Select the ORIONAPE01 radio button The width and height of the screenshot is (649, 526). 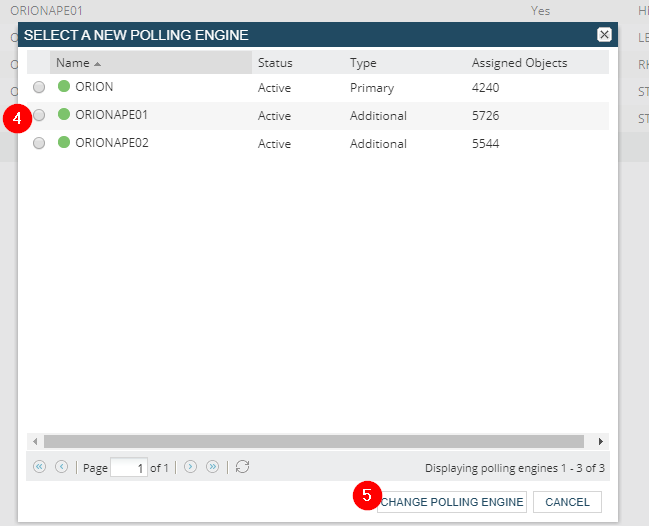click(39, 115)
